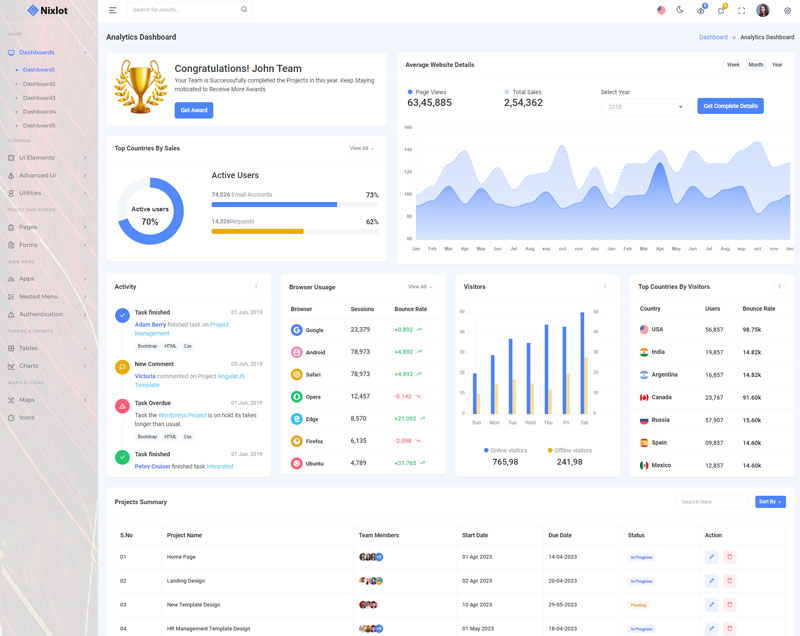This screenshot has height=636, width=800.
Task: Click the search magnifier icon in header
Action: point(244,10)
